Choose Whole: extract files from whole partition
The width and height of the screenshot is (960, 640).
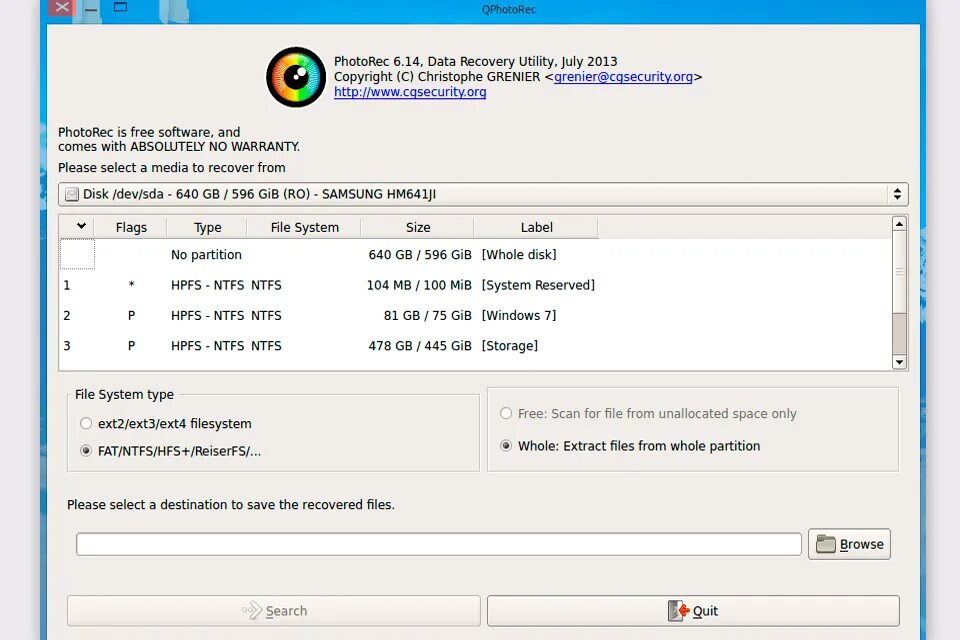[506, 446]
